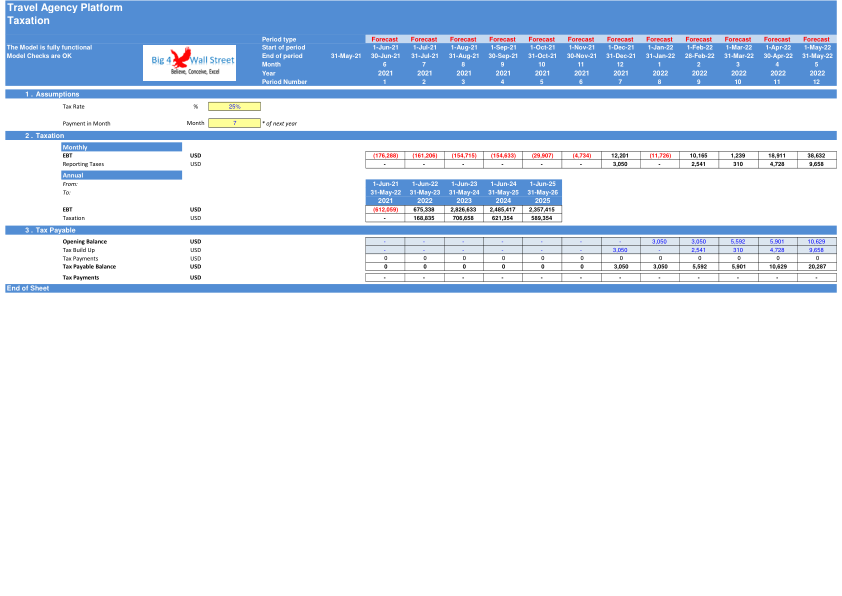The height and width of the screenshot is (596, 842).
Task: Select the reporting taxes cell 3,050
Action: (x=620, y=164)
